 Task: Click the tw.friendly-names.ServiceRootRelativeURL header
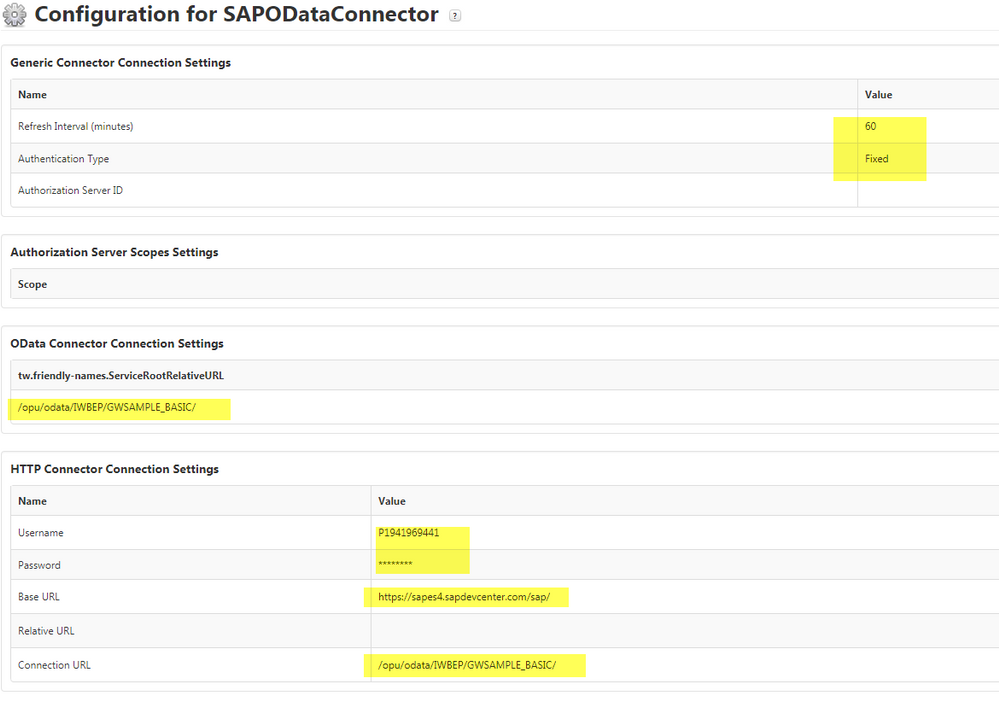tap(121, 375)
